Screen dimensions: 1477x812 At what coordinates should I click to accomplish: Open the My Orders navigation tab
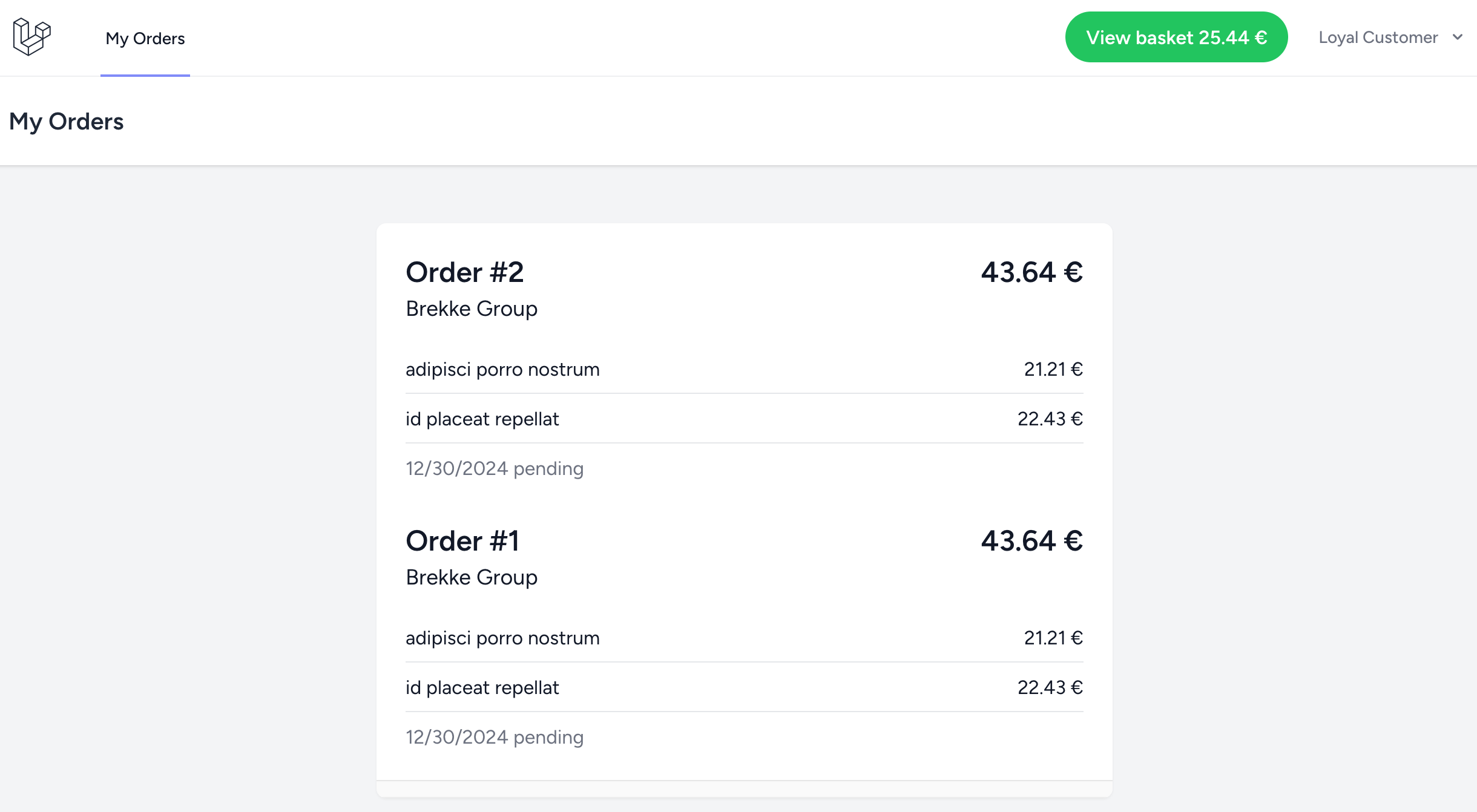[x=145, y=39]
